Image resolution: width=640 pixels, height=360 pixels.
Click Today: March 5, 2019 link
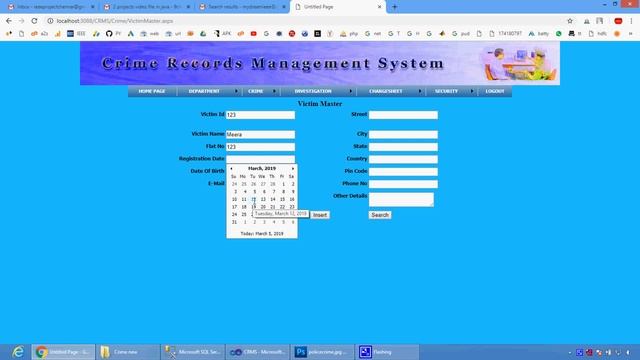click(x=262, y=234)
